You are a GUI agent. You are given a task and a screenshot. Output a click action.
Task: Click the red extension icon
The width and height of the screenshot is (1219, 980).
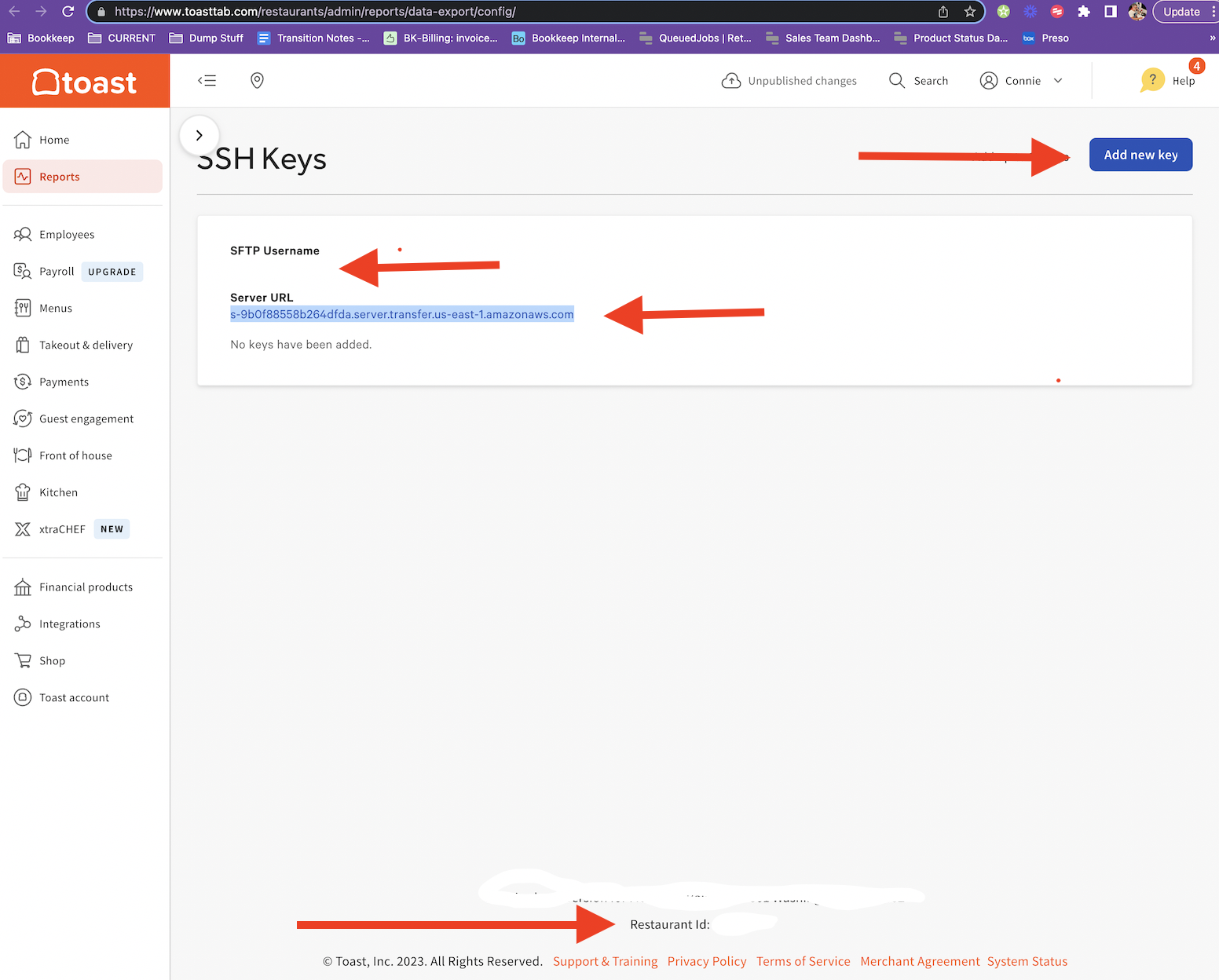[x=1057, y=12]
